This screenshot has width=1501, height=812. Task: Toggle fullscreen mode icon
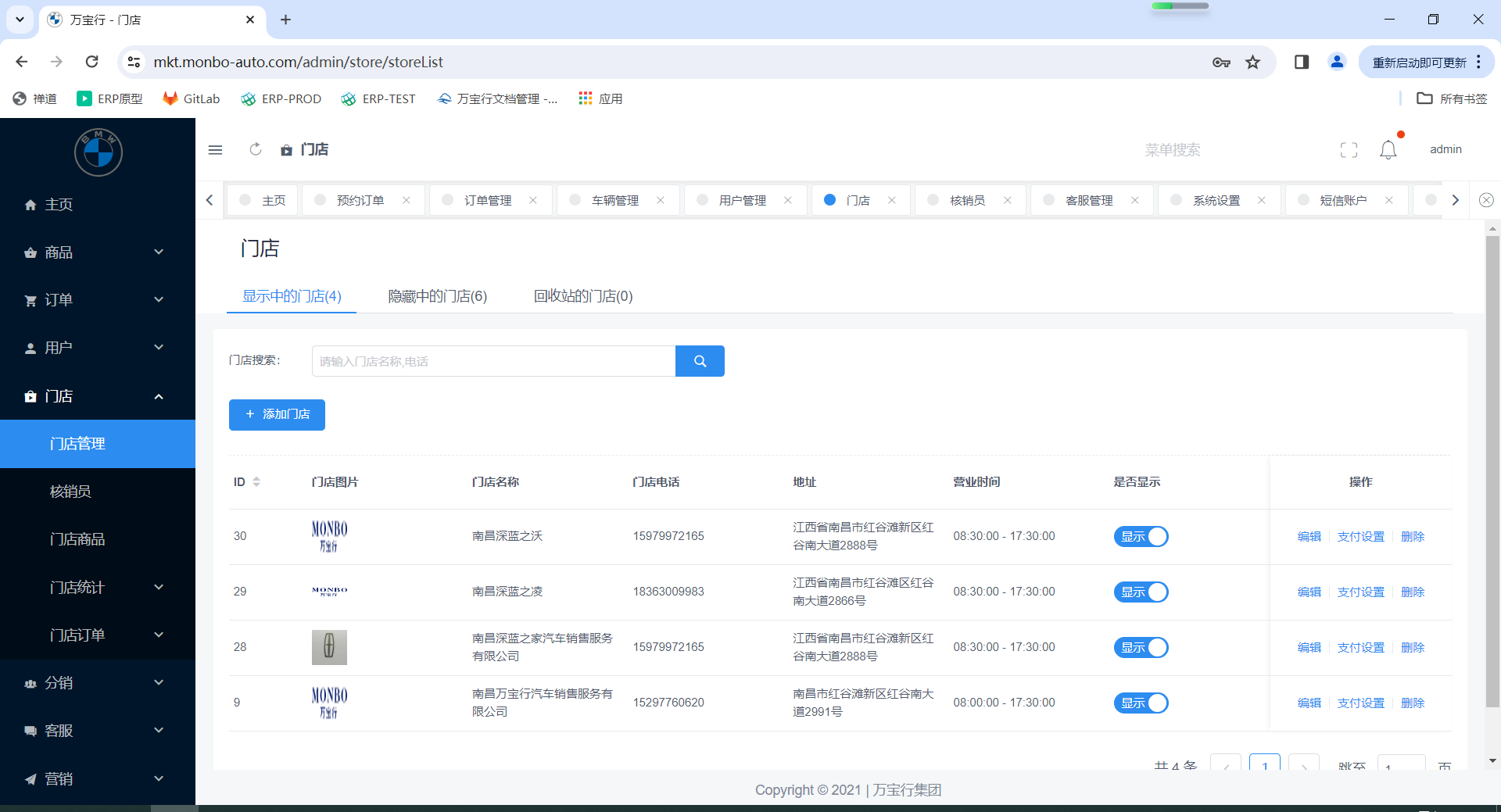(x=1349, y=149)
